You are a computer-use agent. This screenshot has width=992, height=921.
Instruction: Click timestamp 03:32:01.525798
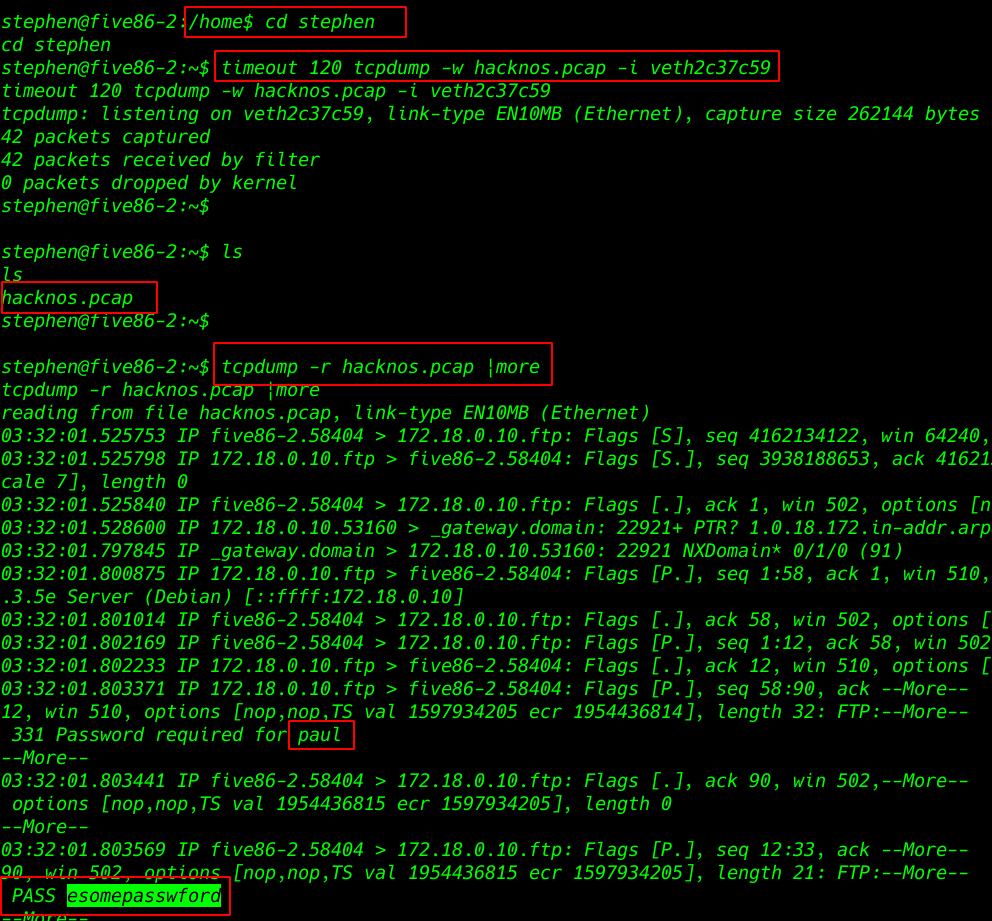pos(84,459)
